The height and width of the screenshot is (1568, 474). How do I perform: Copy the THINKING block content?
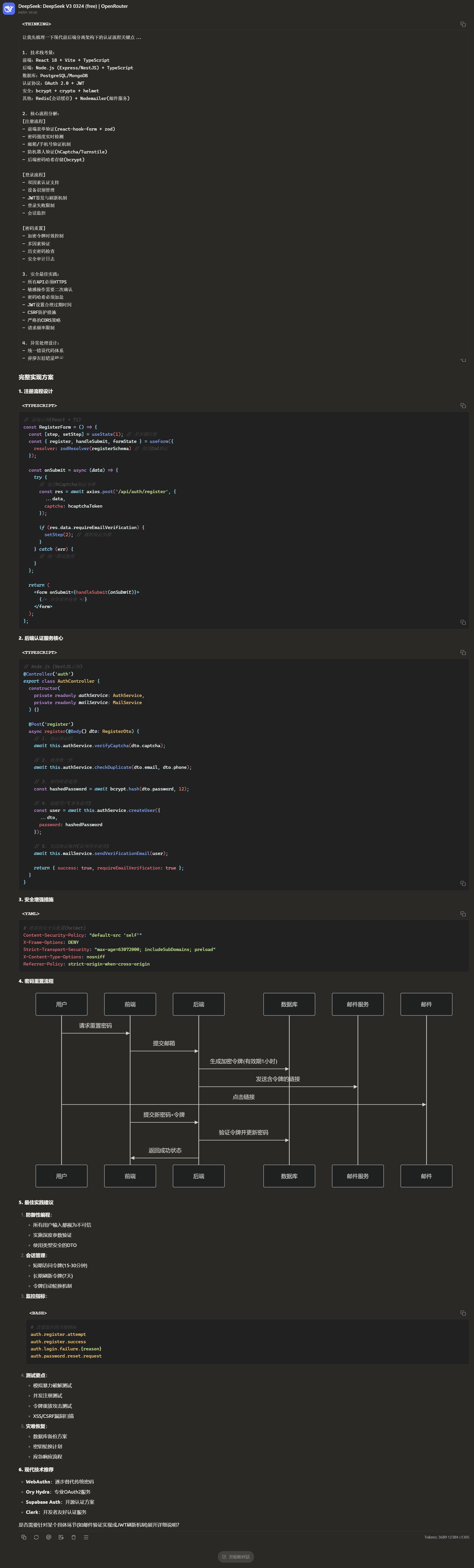tap(463, 24)
